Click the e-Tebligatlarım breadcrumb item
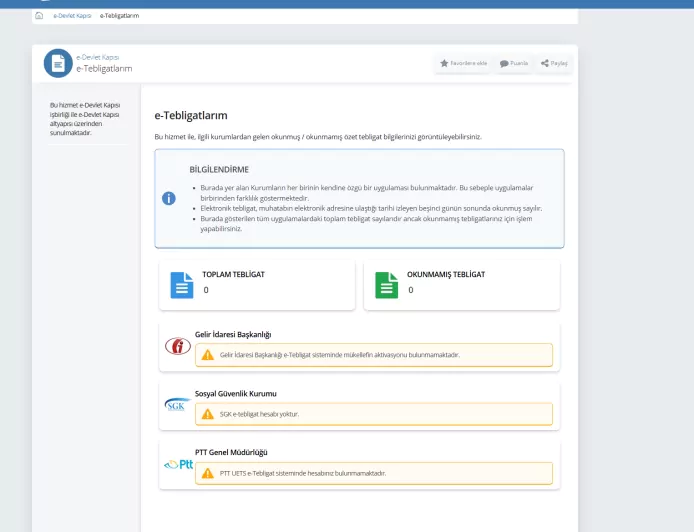Screen dimensions: 694x532 click(x=119, y=16)
